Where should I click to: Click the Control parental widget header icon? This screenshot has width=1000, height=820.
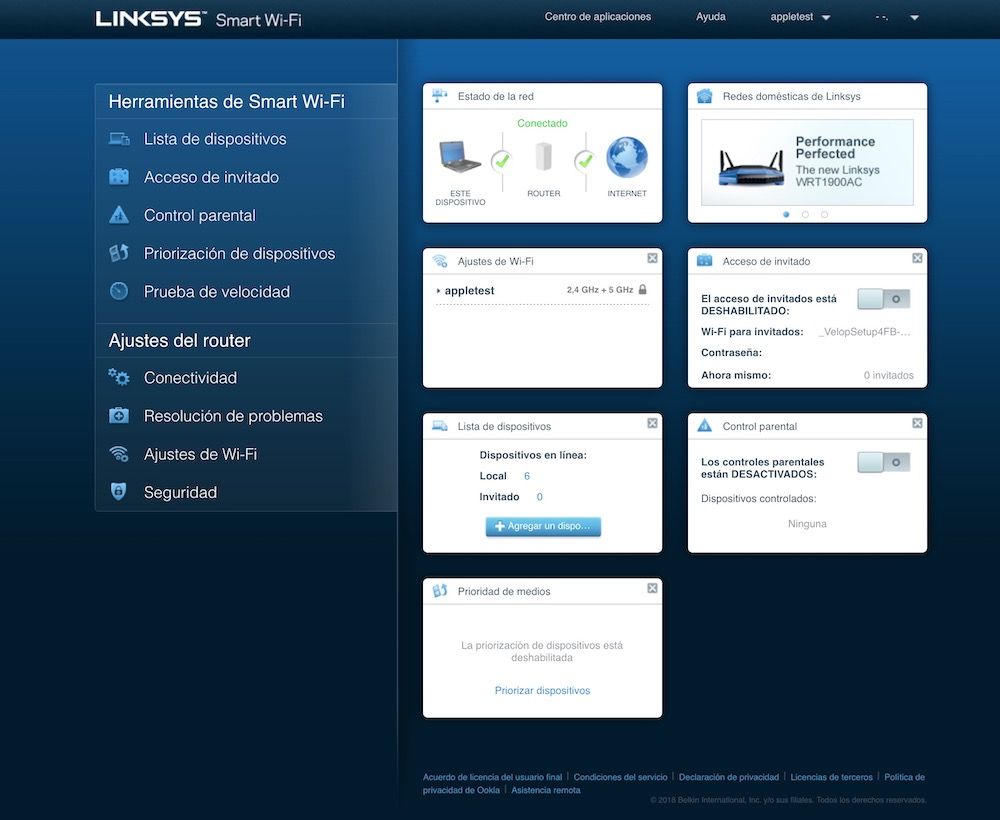tap(705, 425)
